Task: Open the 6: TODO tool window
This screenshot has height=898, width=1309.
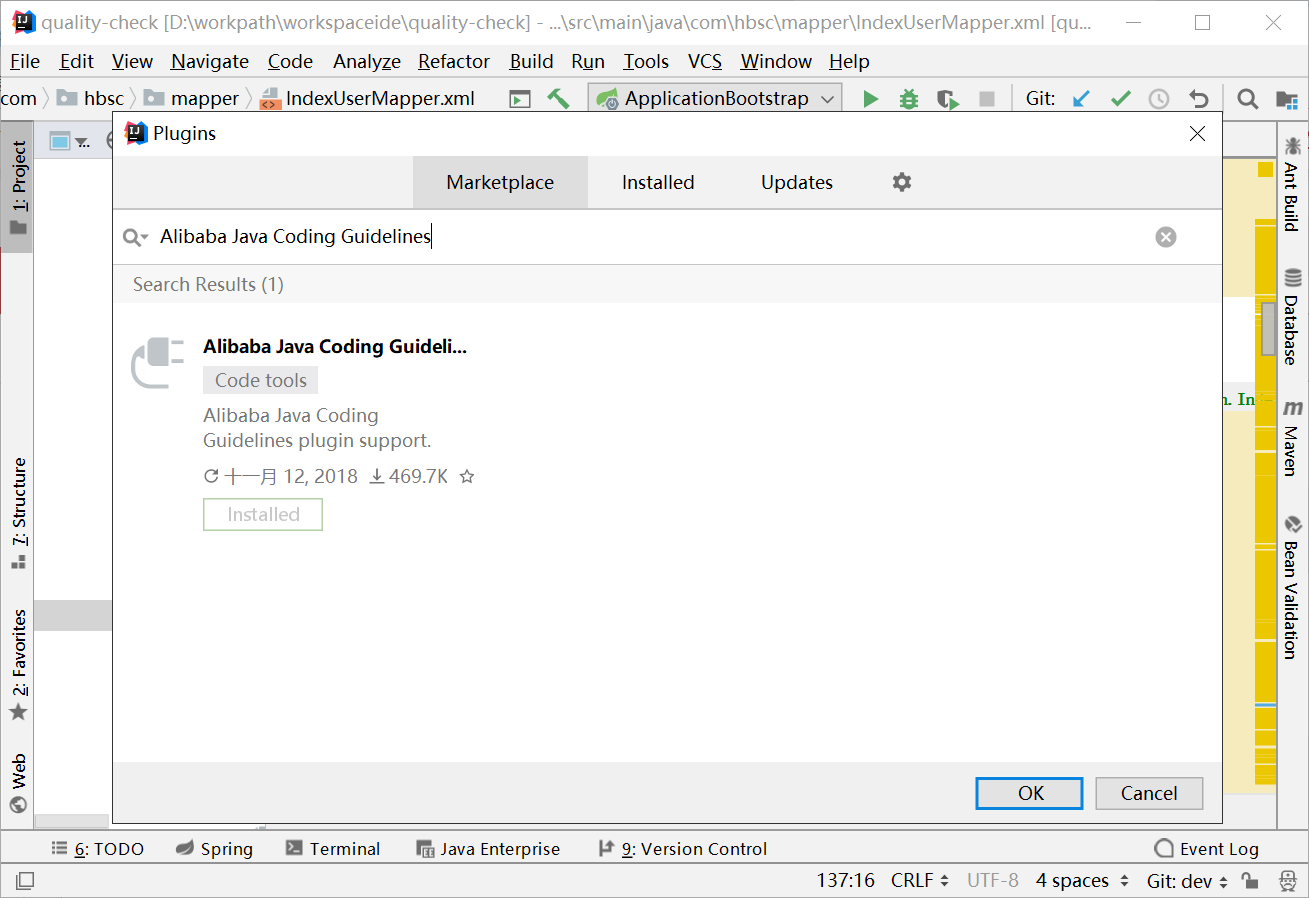Action: (x=98, y=849)
